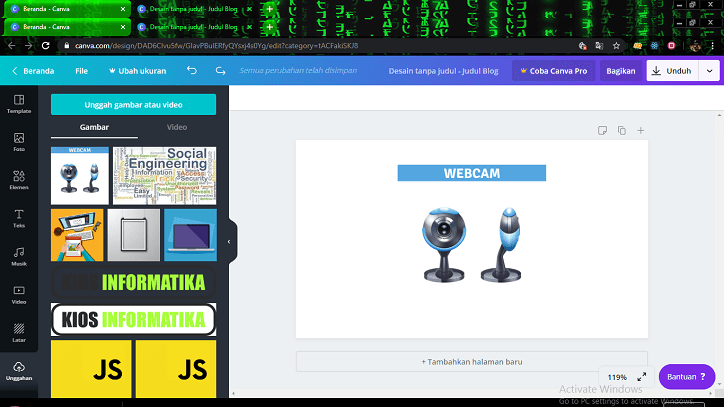Select the orange desk illustration thumbnail
Screen dimensions: 724x407
coord(77,235)
